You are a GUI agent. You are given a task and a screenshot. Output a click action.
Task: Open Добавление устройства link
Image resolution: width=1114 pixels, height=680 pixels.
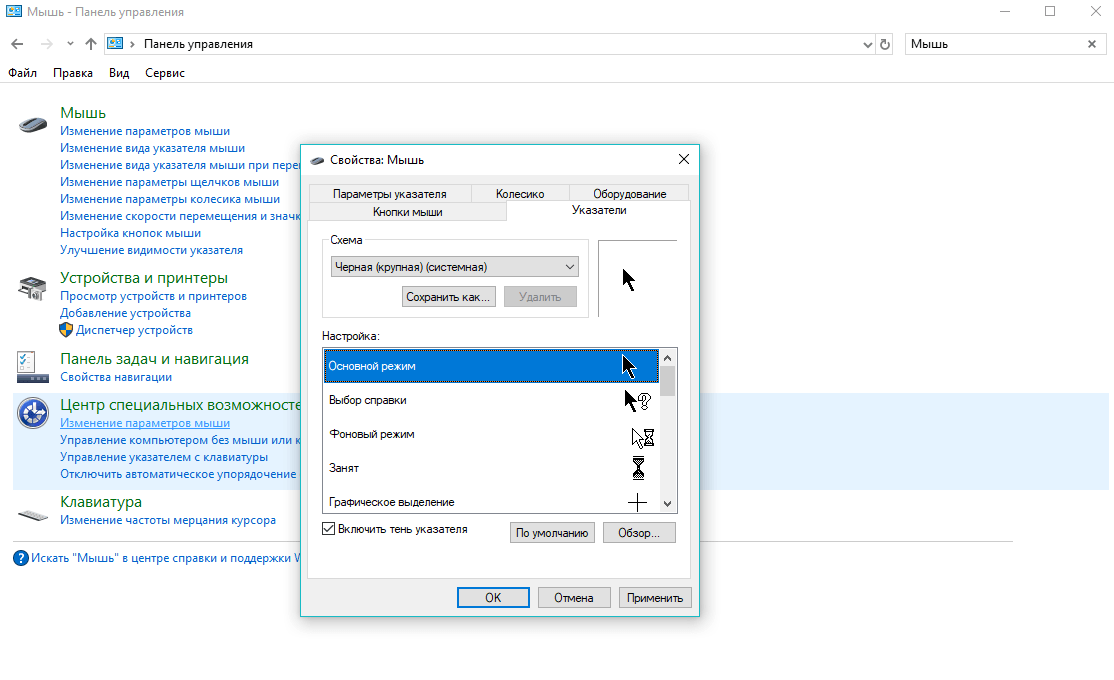click(126, 313)
